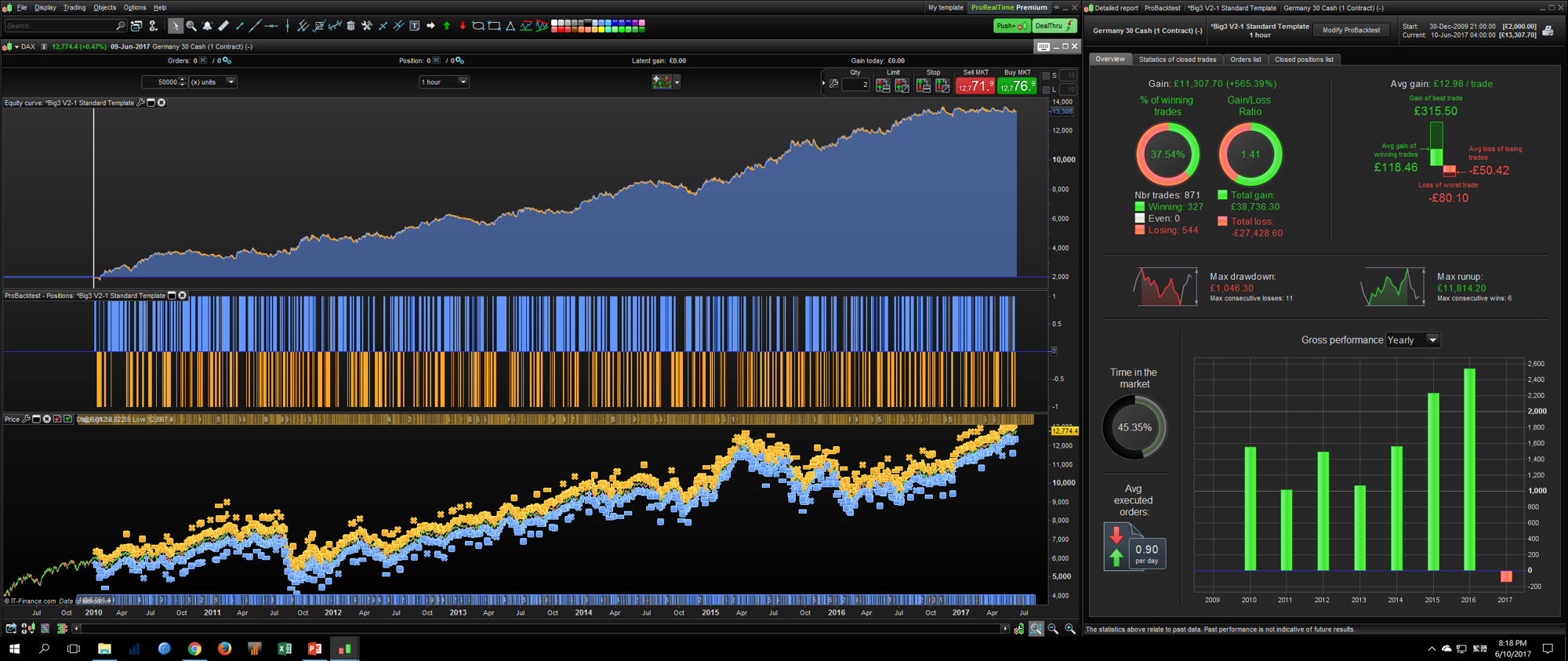
Task: Click the trash can delete objects icon
Action: (x=350, y=26)
